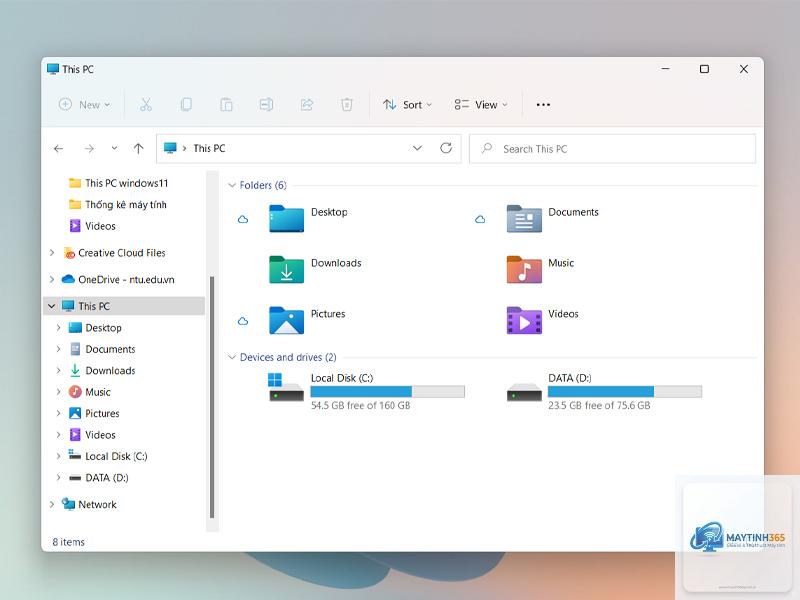Screen dimensions: 800x600
Task: Expand DATA (D:) node in sidebar
Action: click(59, 478)
